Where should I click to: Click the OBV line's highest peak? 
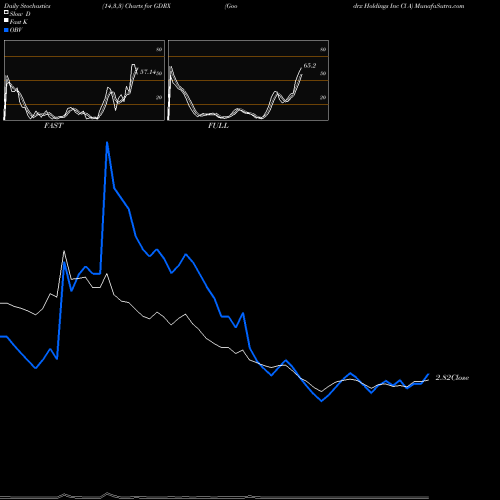(x=107, y=143)
